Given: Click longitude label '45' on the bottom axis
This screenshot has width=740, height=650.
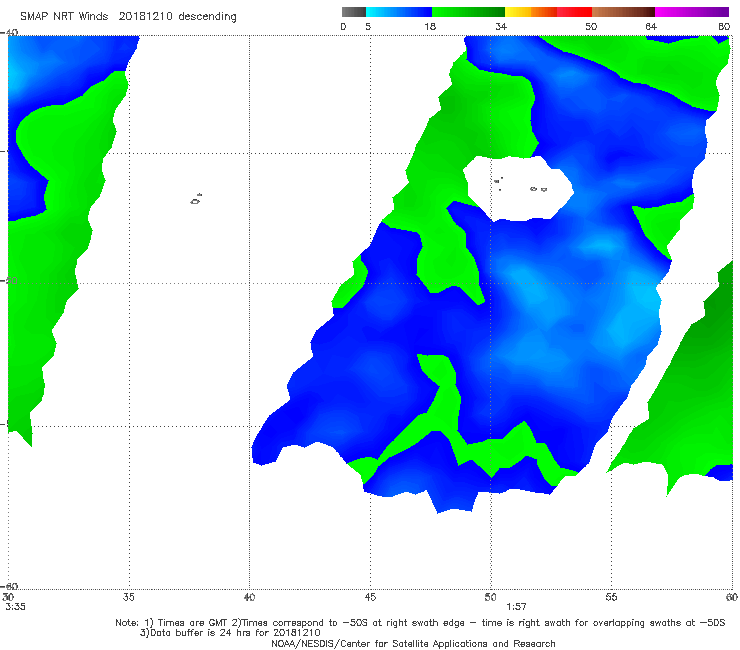Looking at the screenshot, I should click(x=370, y=597).
